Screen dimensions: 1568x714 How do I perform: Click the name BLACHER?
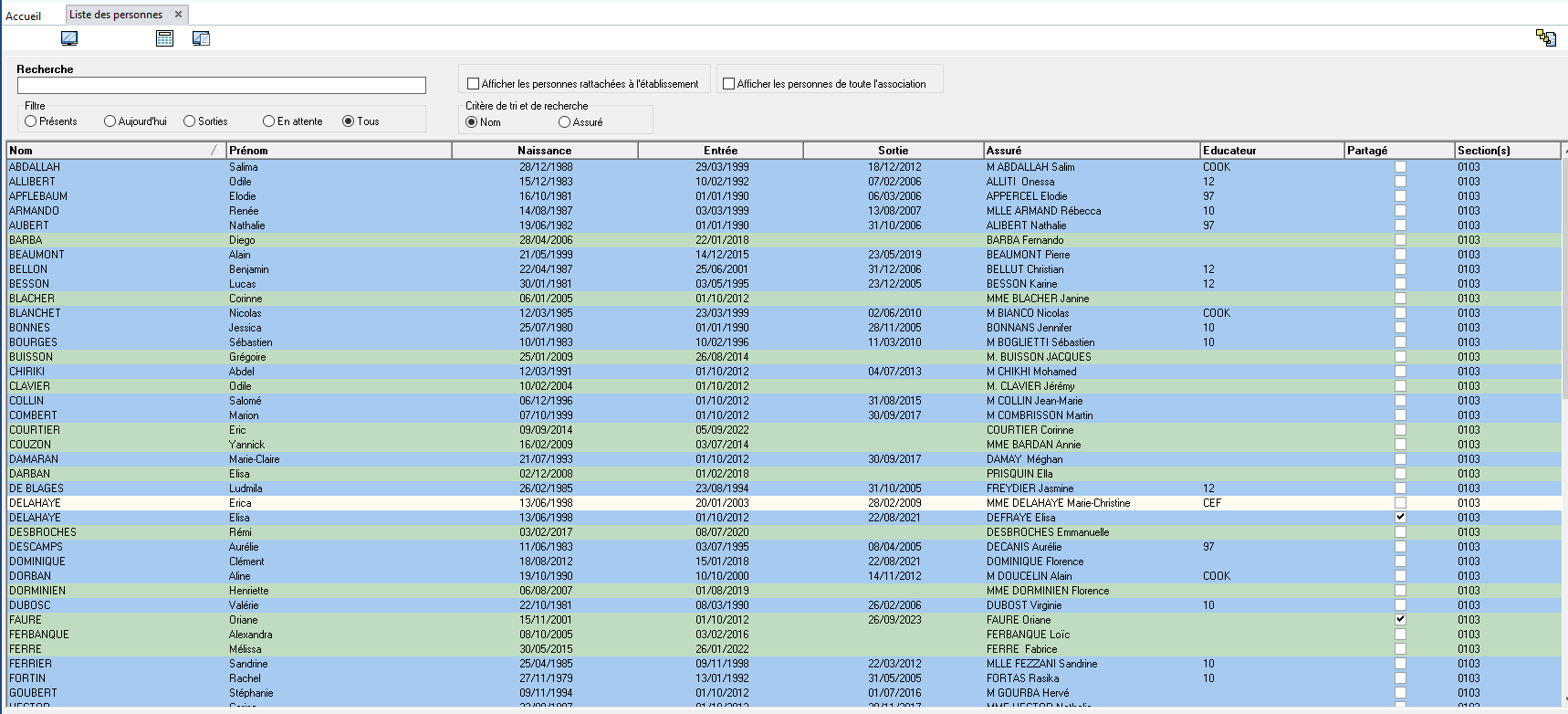32,299
